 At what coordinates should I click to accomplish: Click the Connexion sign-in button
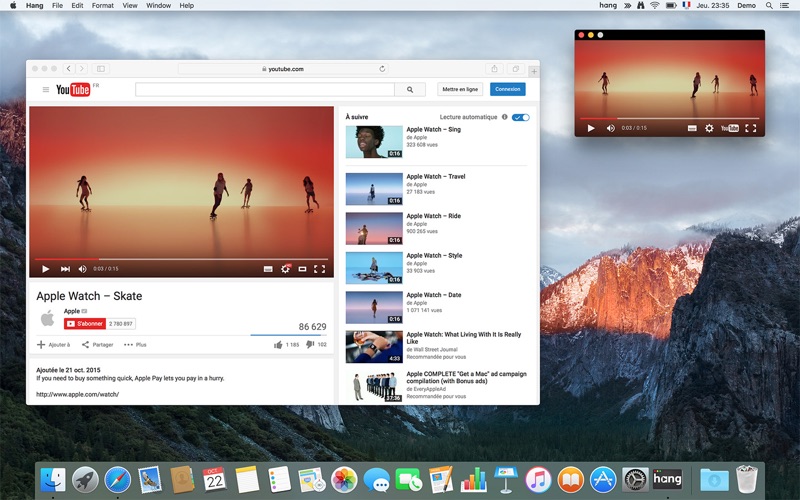[508, 89]
